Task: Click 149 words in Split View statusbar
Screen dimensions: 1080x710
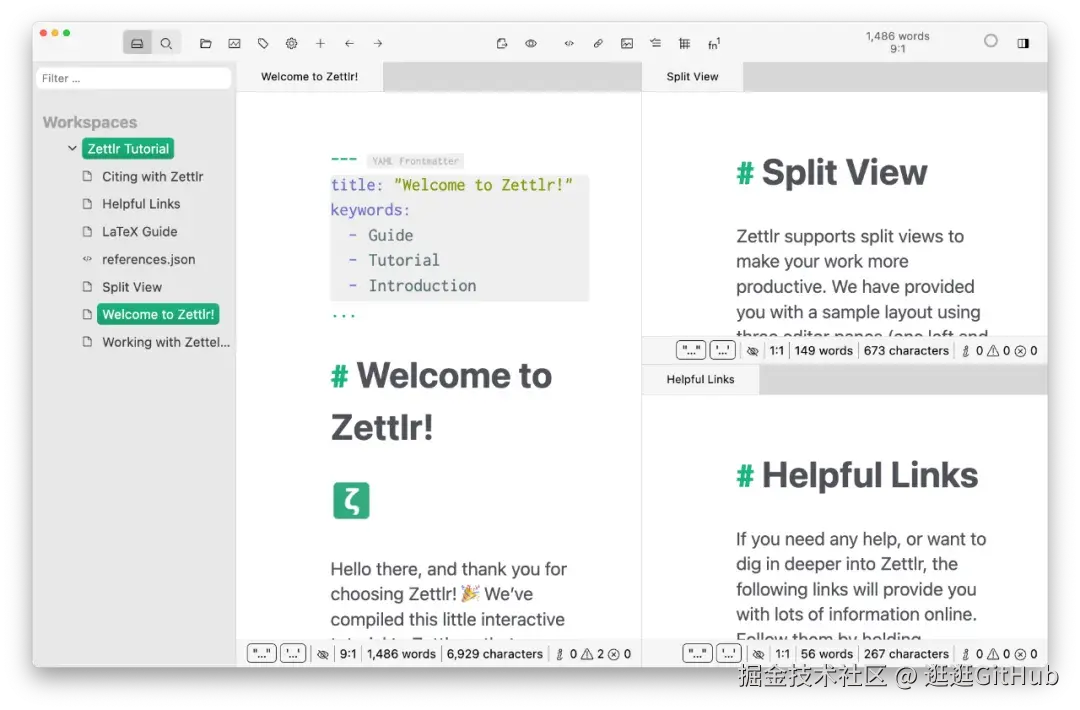Action: 824,351
